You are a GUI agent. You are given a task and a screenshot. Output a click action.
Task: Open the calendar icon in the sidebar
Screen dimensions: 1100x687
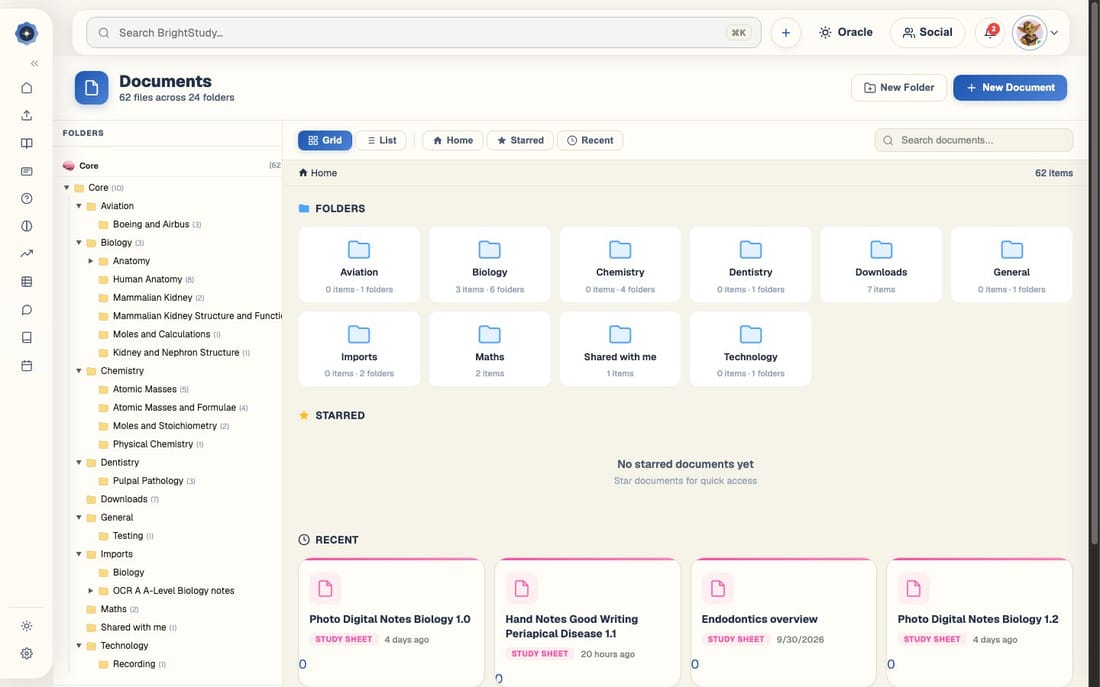tap(27, 366)
